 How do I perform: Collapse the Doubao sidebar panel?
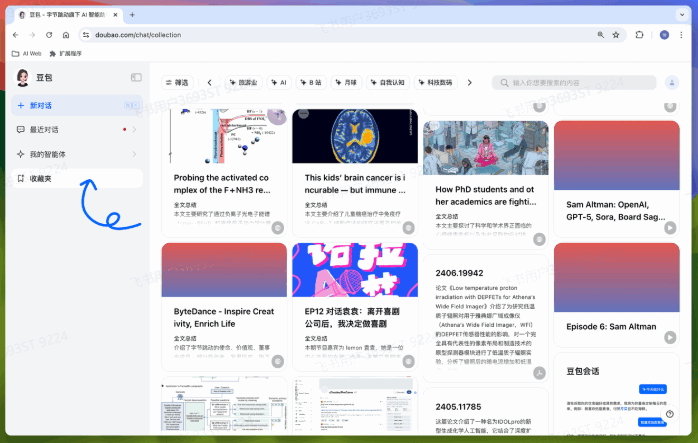coord(136,77)
